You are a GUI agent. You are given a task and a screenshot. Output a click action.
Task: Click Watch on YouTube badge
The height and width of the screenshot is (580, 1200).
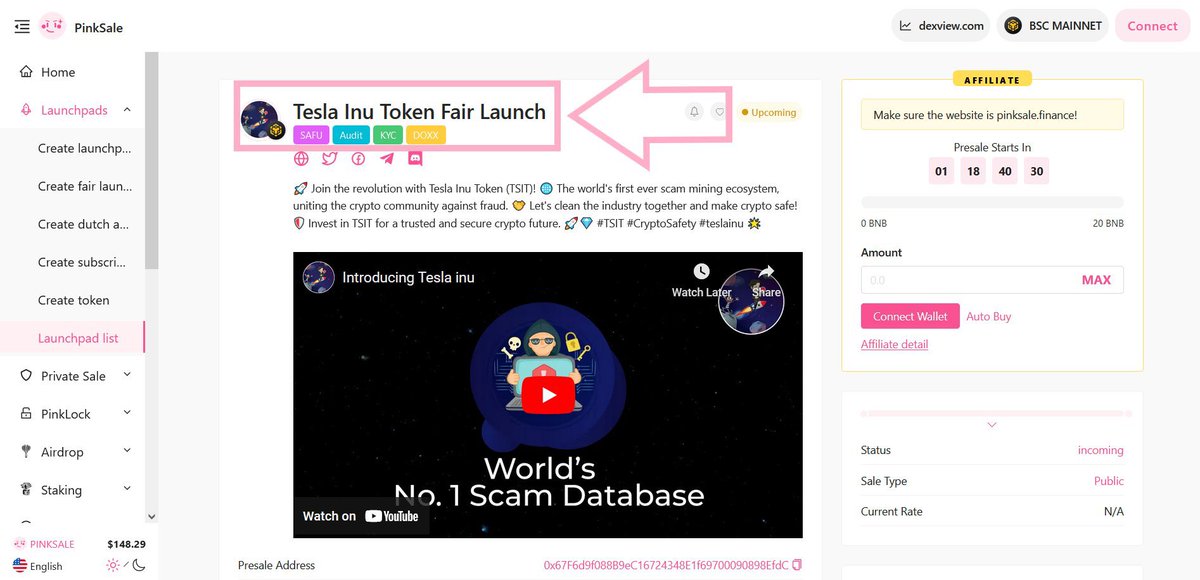(361, 516)
